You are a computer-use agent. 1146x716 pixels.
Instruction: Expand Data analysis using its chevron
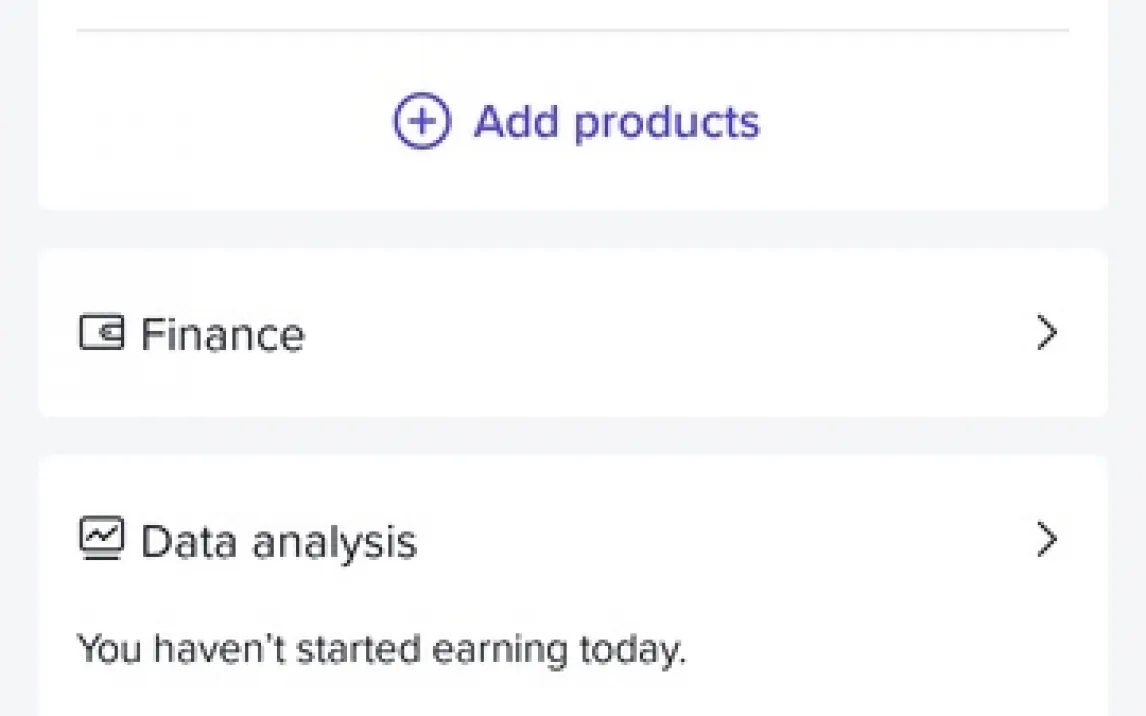[1047, 540]
